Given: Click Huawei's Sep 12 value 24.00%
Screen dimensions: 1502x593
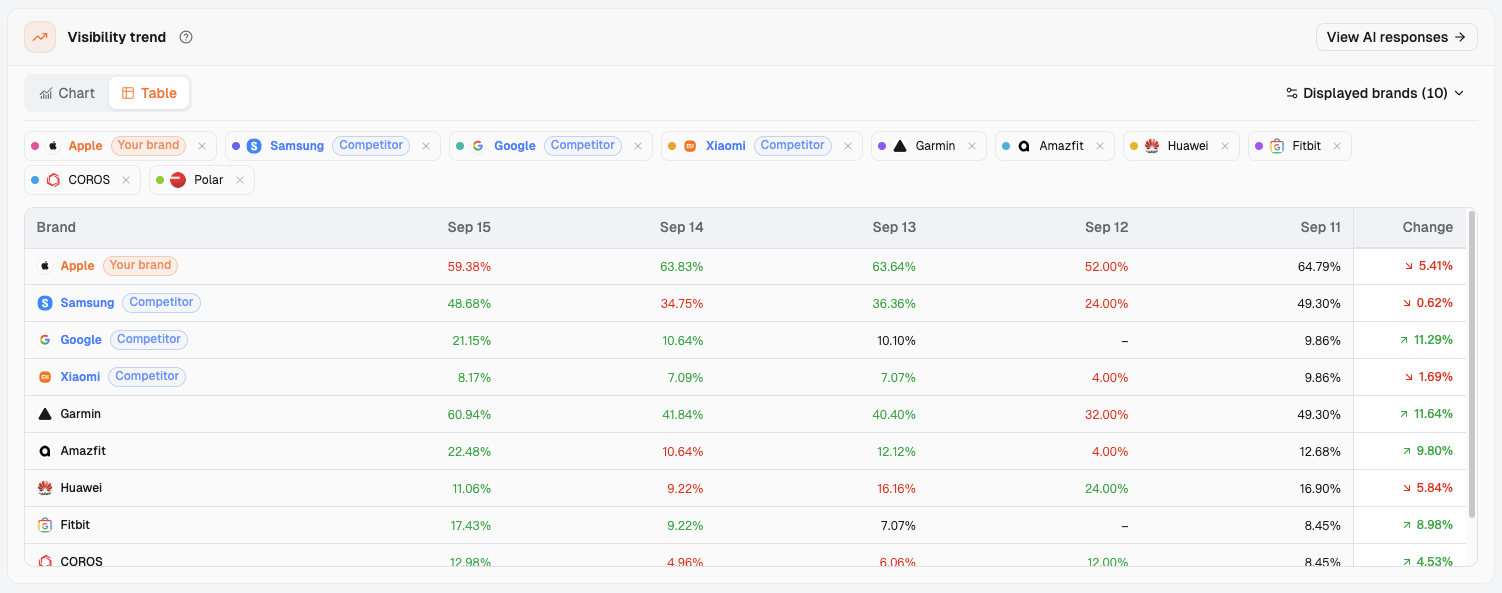Looking at the screenshot, I should 1107,488.
